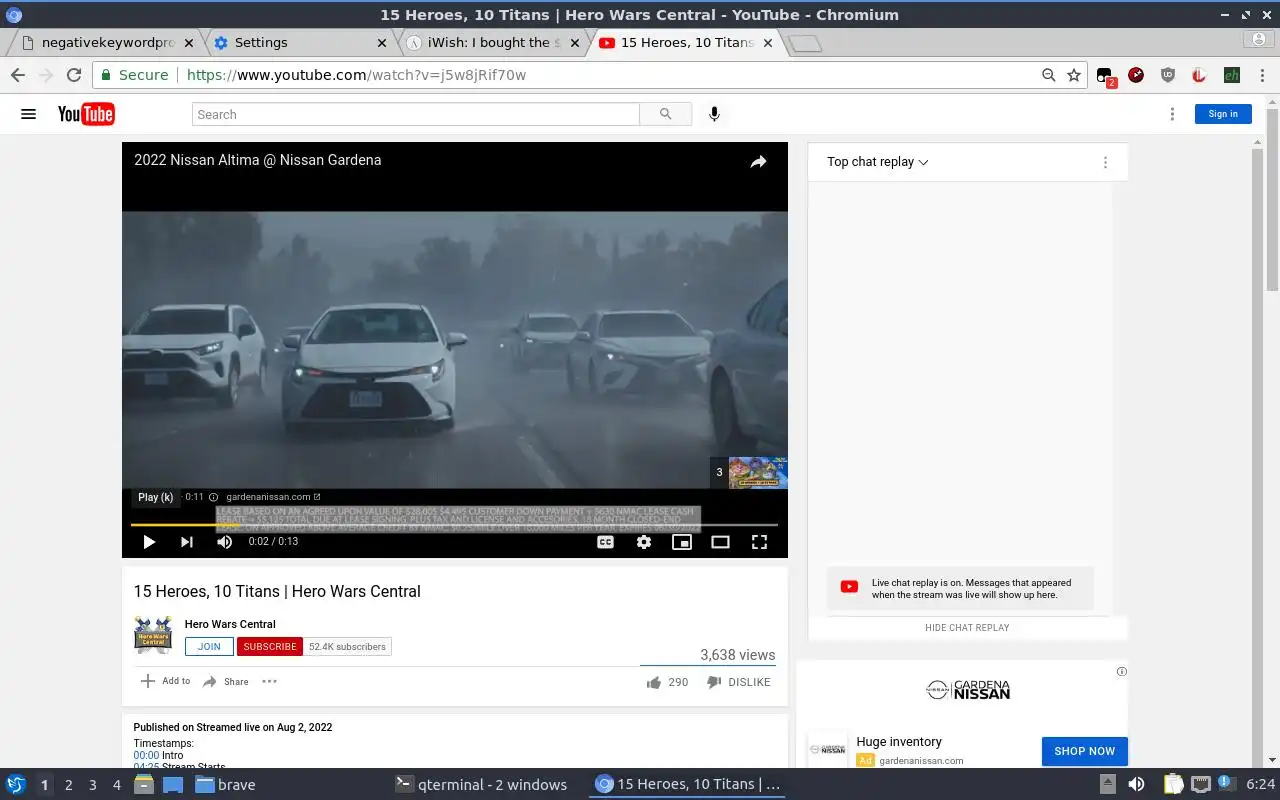Open YouTube settings three-dot menu near Sign in
Screen dimensions: 1280x800
pyautogui.click(x=1172, y=114)
